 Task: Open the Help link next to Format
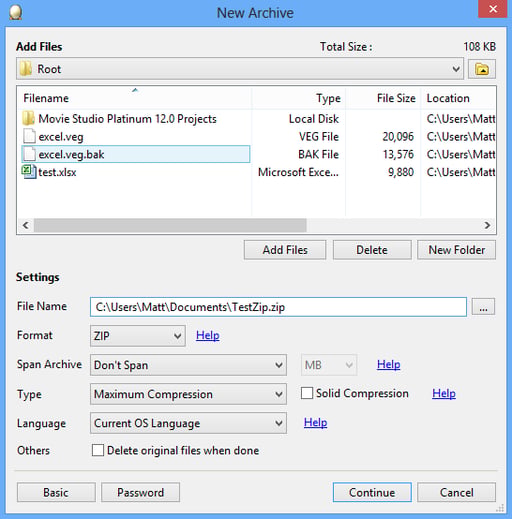208,335
